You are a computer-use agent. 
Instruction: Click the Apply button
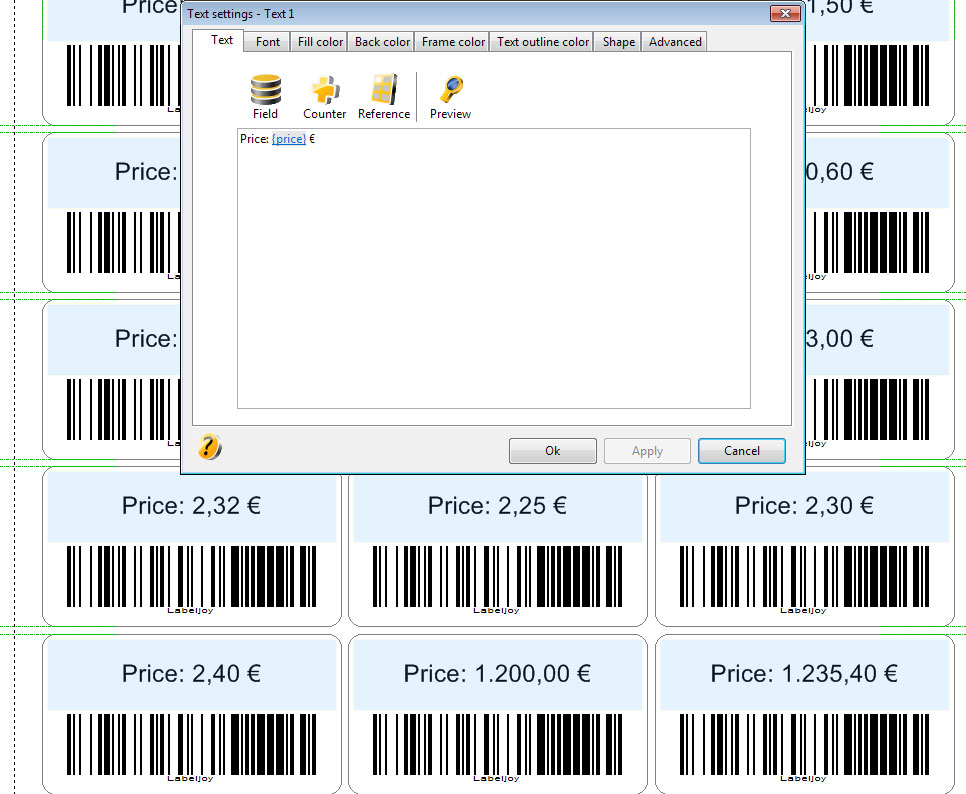click(647, 451)
